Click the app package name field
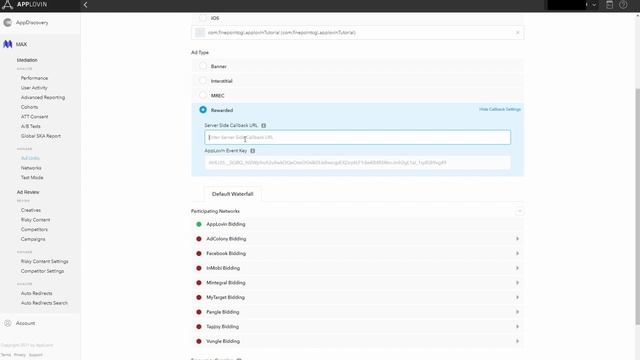 click(357, 33)
